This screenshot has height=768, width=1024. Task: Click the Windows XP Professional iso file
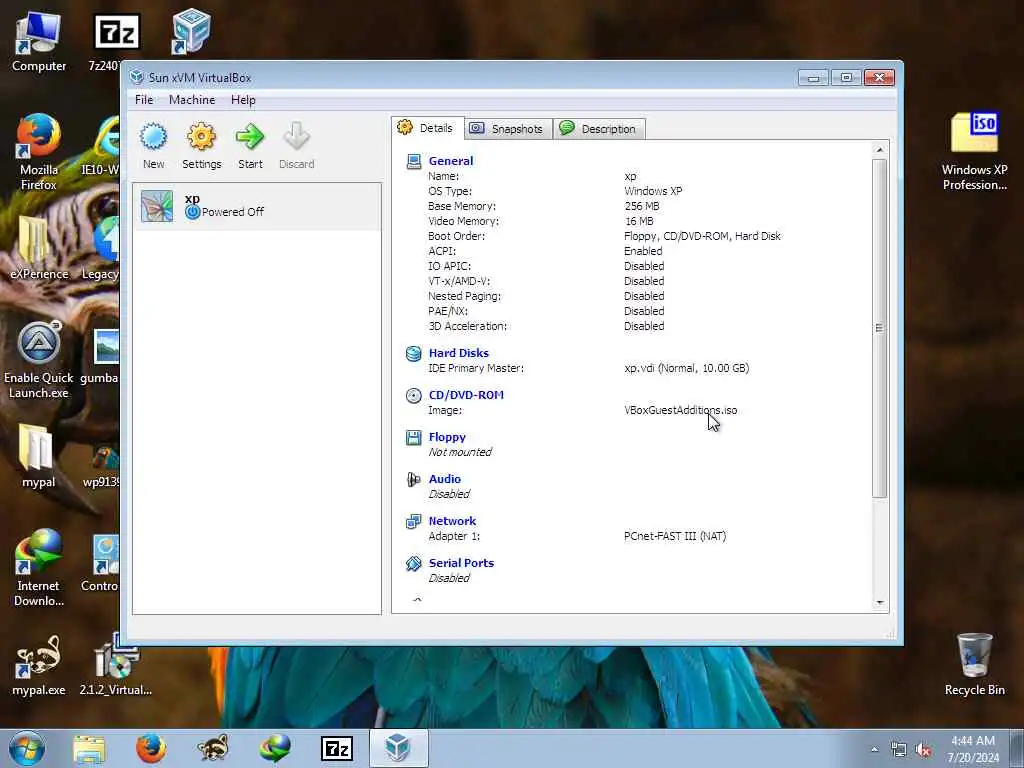(974, 151)
